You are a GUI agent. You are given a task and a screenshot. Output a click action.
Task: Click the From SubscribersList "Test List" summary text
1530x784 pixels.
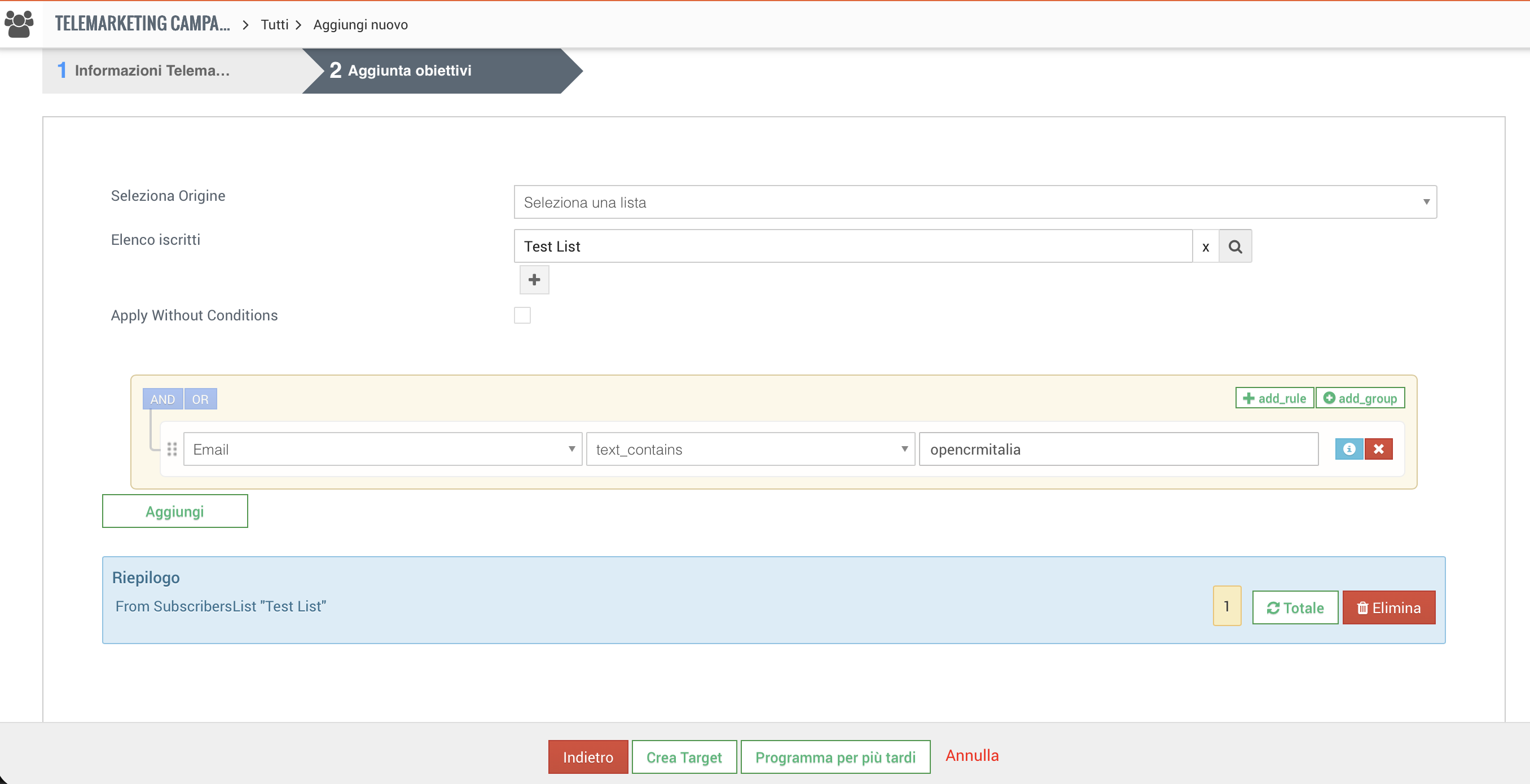(221, 606)
